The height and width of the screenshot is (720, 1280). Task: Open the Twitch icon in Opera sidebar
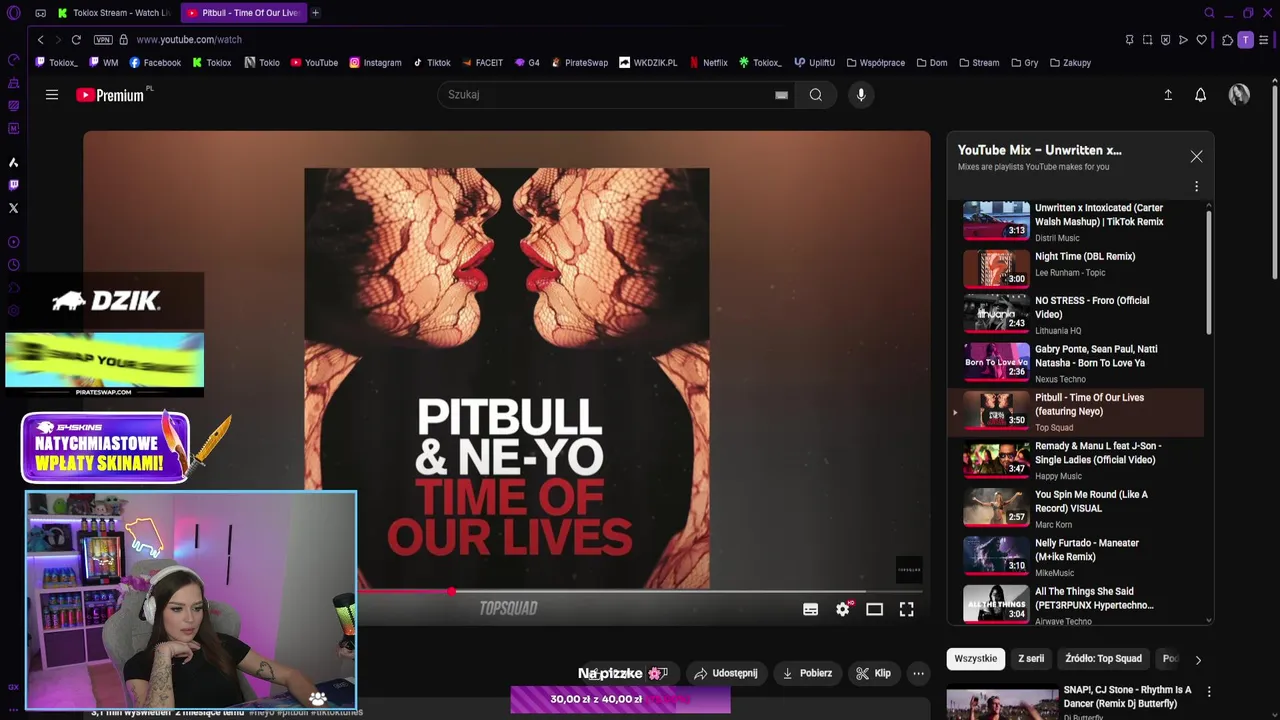pos(13,185)
